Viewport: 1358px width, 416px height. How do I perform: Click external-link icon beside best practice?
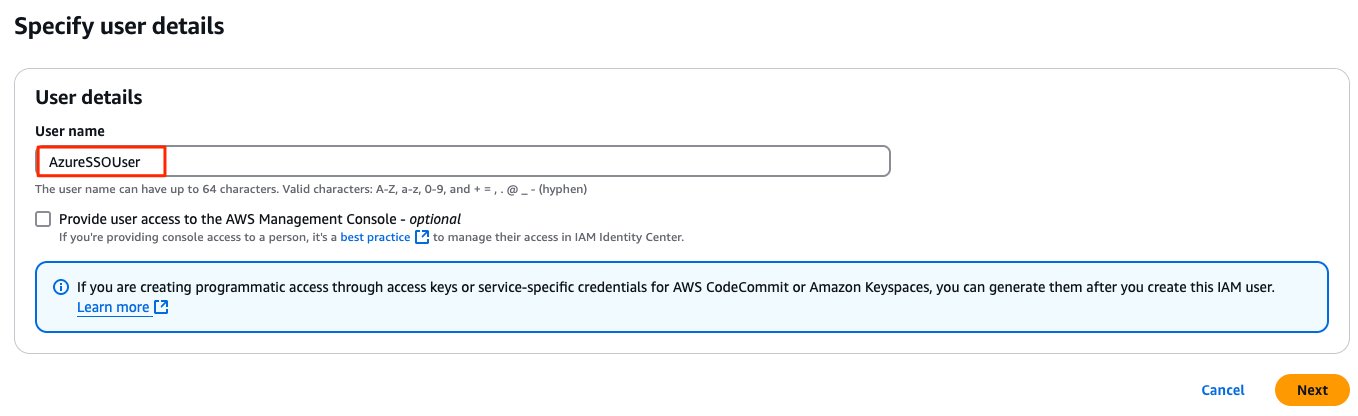422,237
